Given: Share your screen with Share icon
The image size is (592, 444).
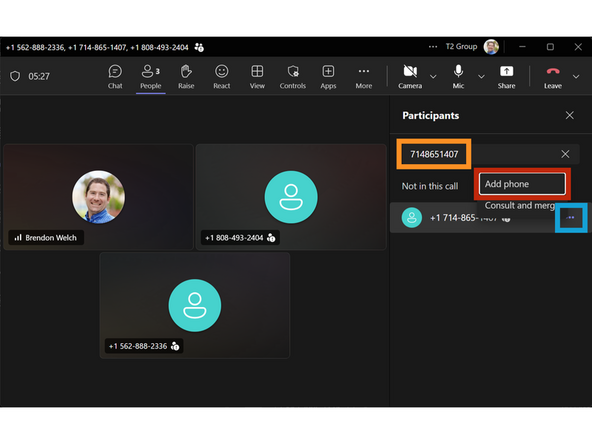Looking at the screenshot, I should 506,76.
